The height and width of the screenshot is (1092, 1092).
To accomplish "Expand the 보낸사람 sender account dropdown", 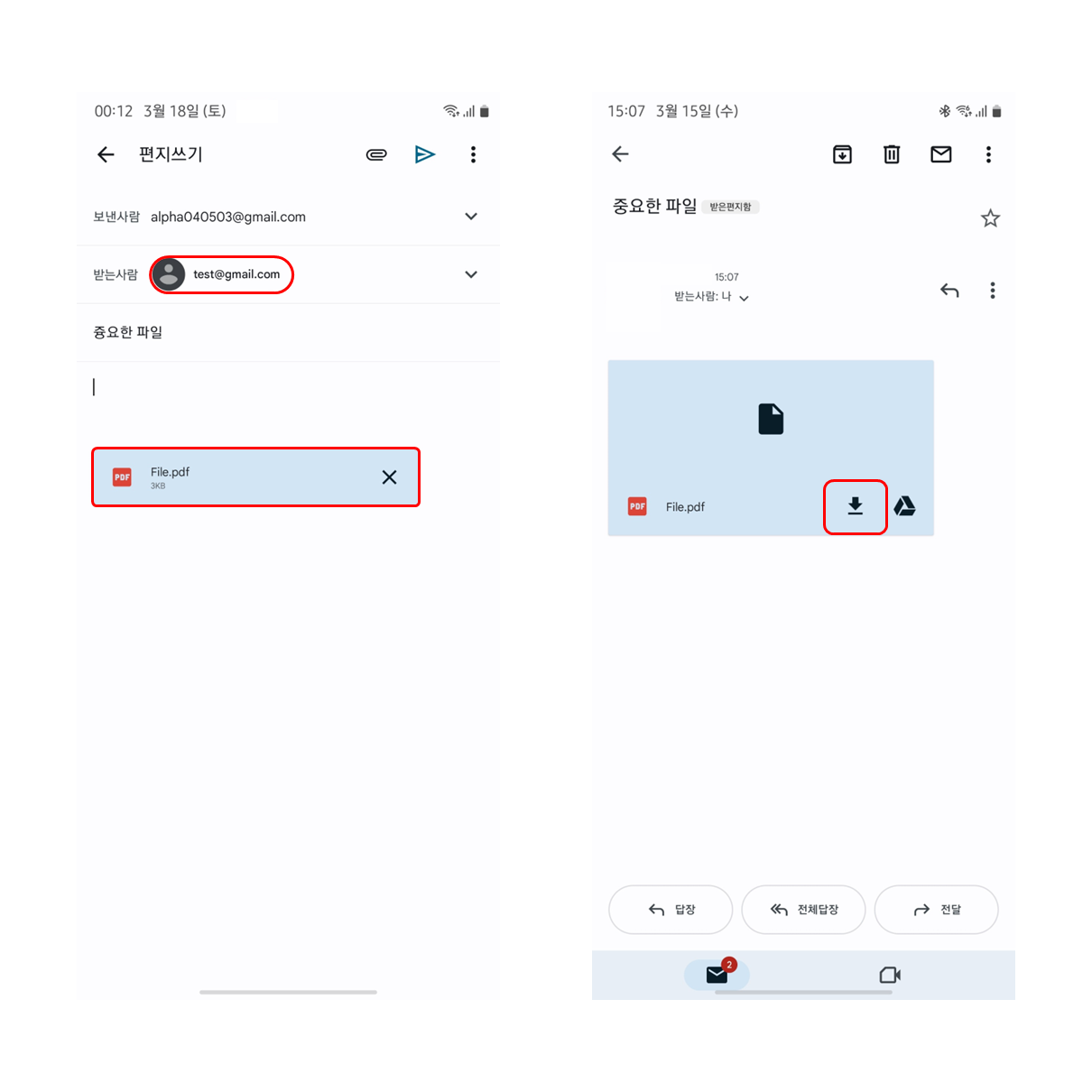I will (471, 217).
